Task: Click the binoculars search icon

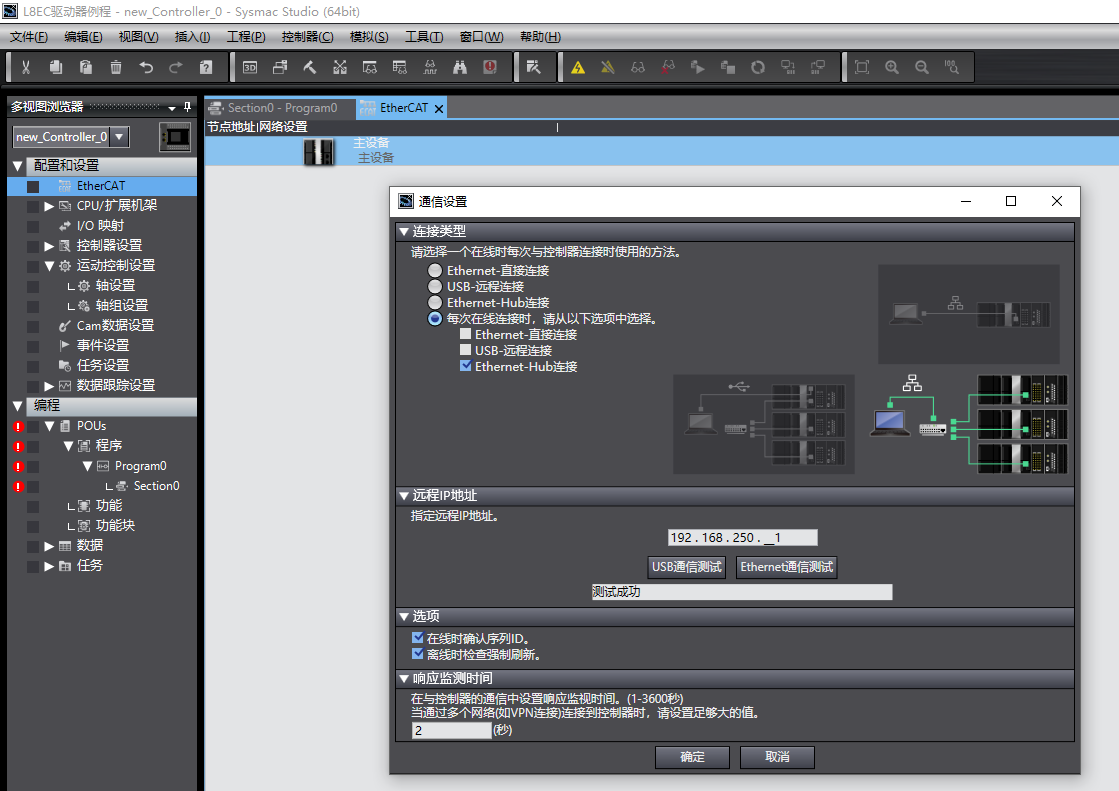Action: tap(460, 67)
